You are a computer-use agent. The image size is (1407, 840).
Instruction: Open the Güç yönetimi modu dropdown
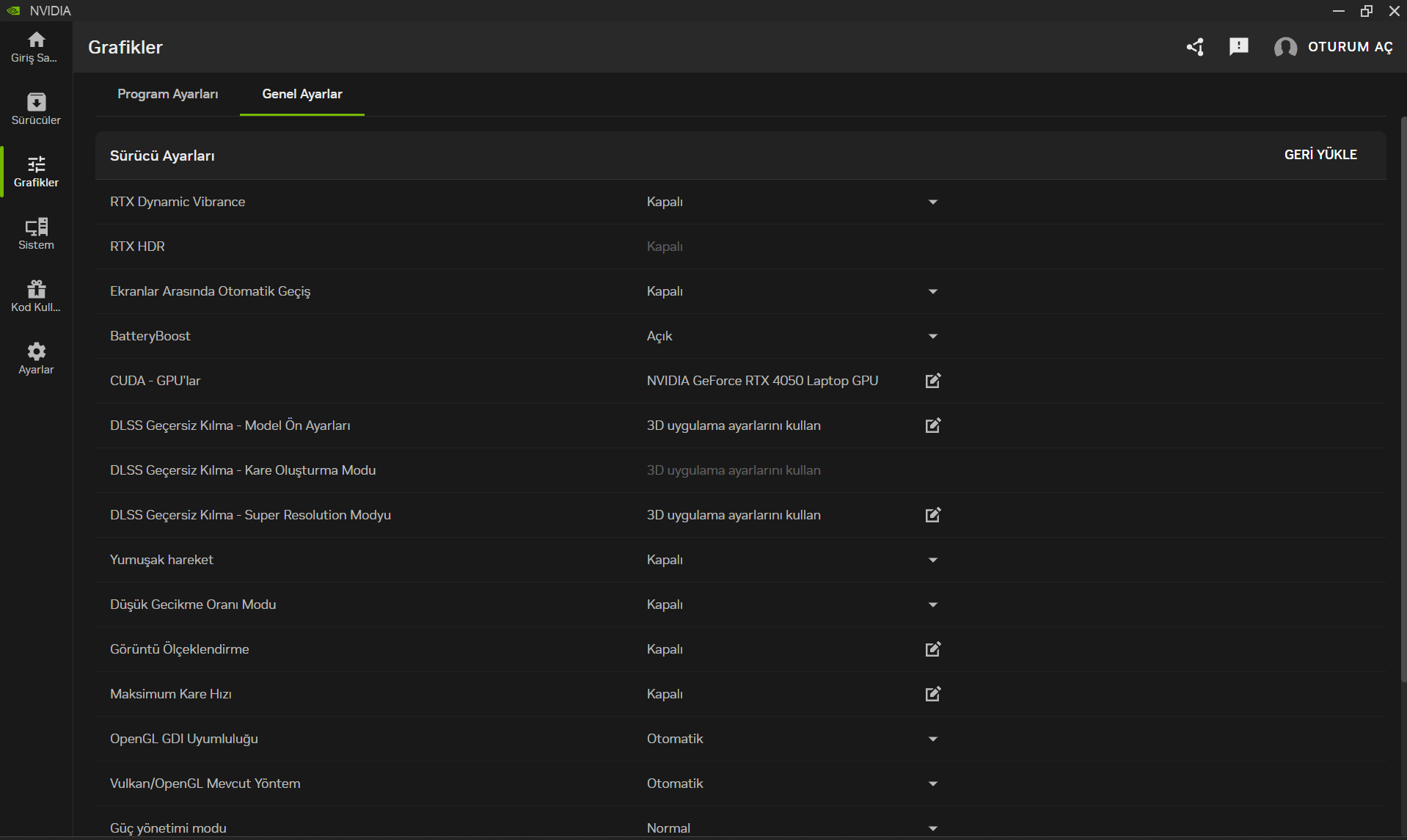coord(932,828)
